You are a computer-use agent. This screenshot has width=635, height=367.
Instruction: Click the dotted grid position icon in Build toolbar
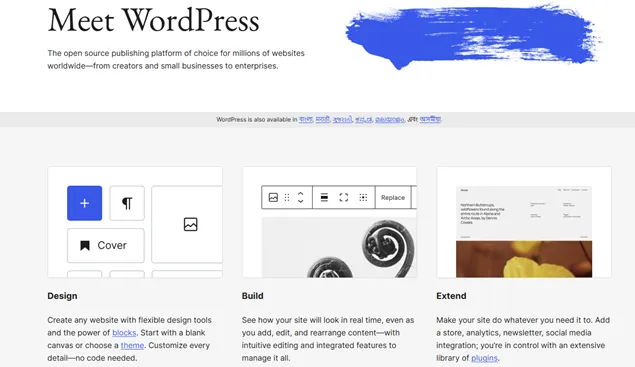coord(363,197)
